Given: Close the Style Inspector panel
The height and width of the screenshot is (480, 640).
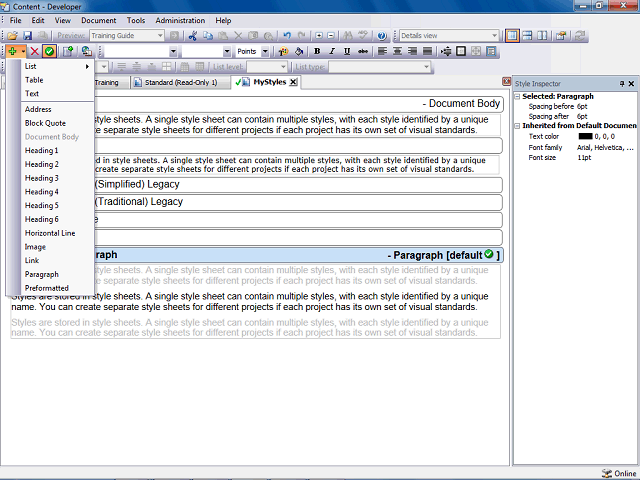Looking at the screenshot, I should pos(631,84).
